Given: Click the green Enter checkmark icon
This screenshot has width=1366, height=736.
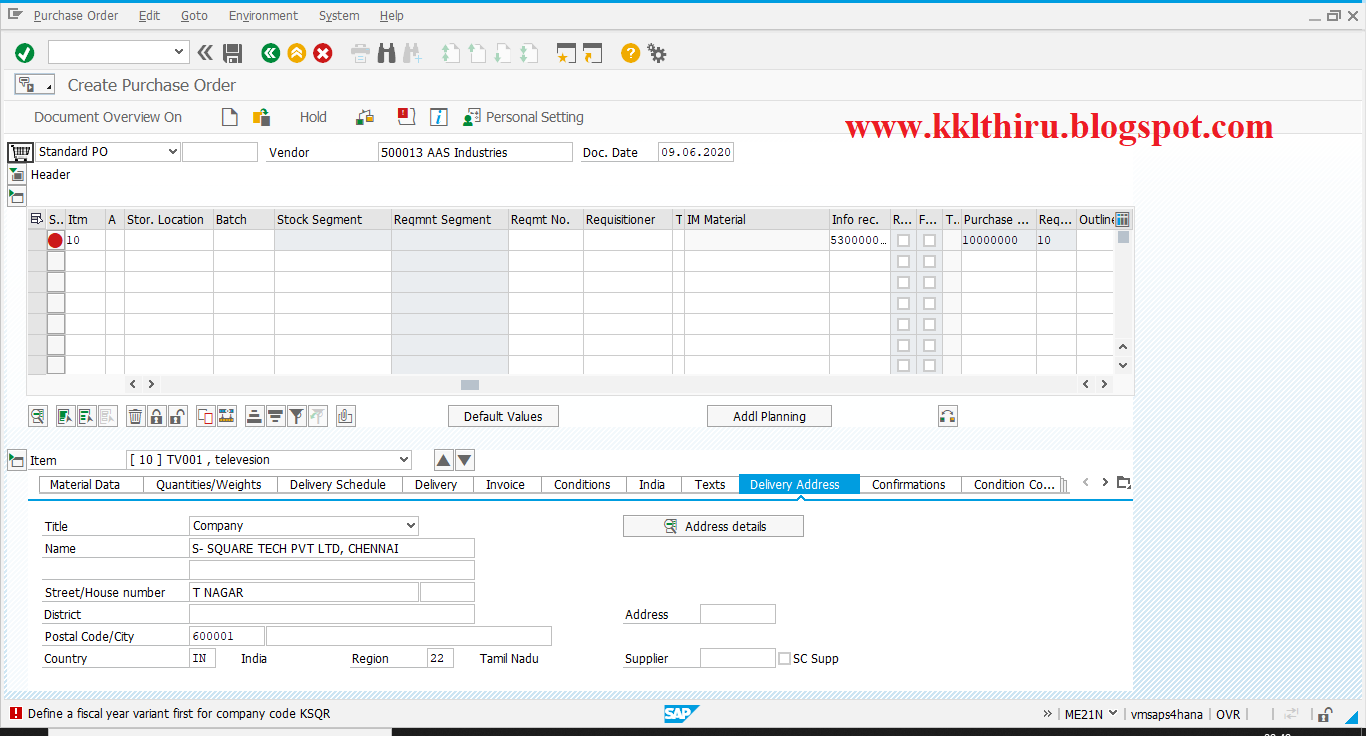Looking at the screenshot, I should click(x=25, y=53).
